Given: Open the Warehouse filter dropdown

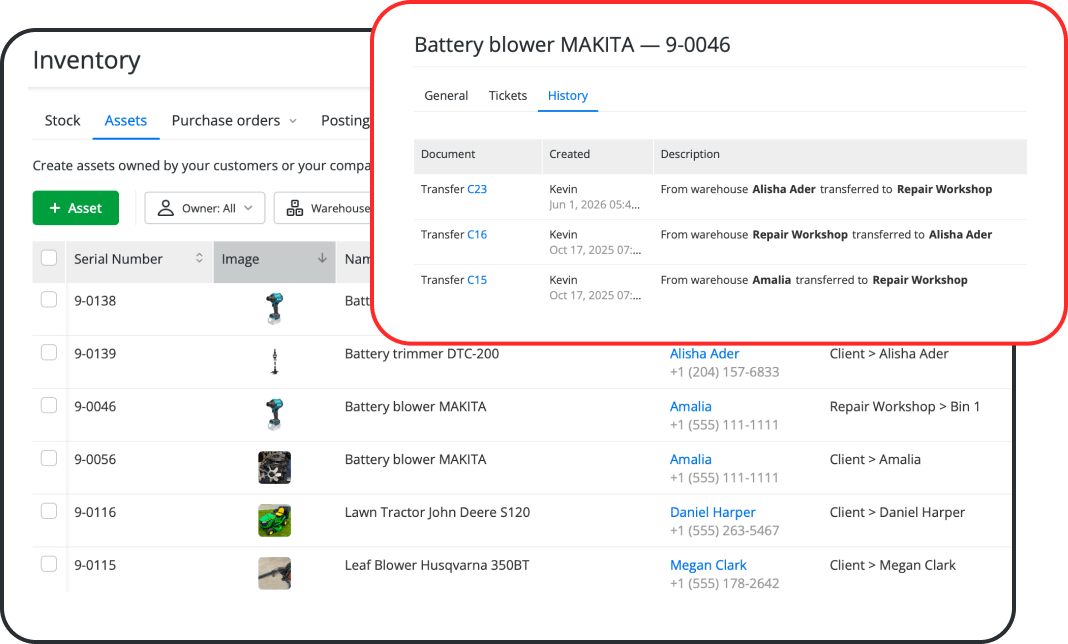Looking at the screenshot, I should pos(324,208).
